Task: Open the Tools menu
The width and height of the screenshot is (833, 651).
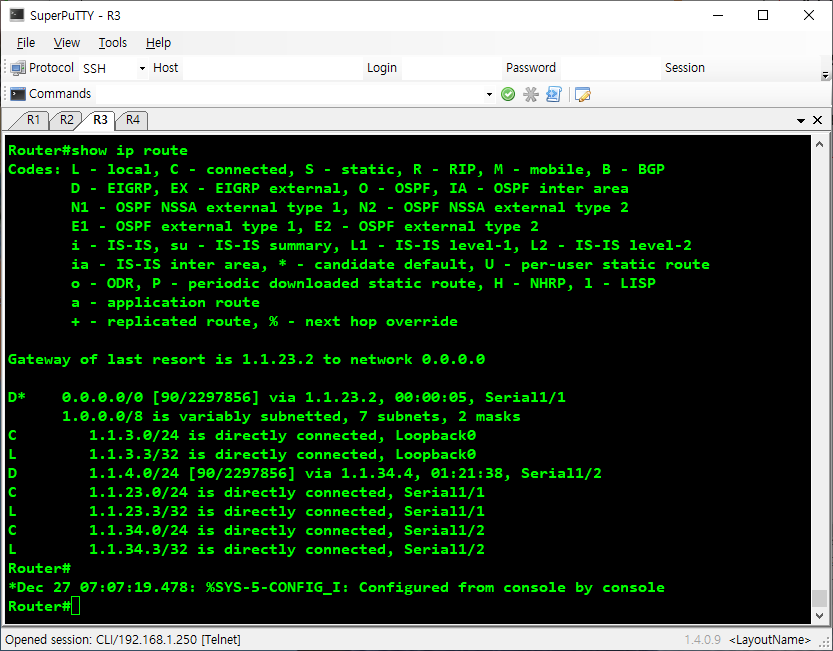Action: pos(113,43)
